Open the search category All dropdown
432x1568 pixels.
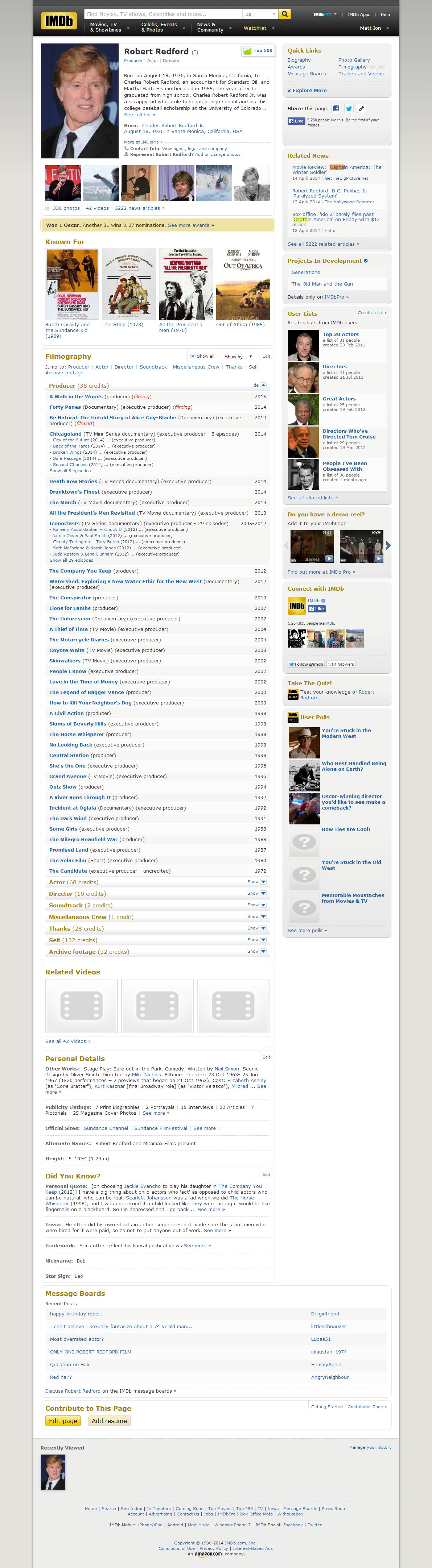point(260,13)
